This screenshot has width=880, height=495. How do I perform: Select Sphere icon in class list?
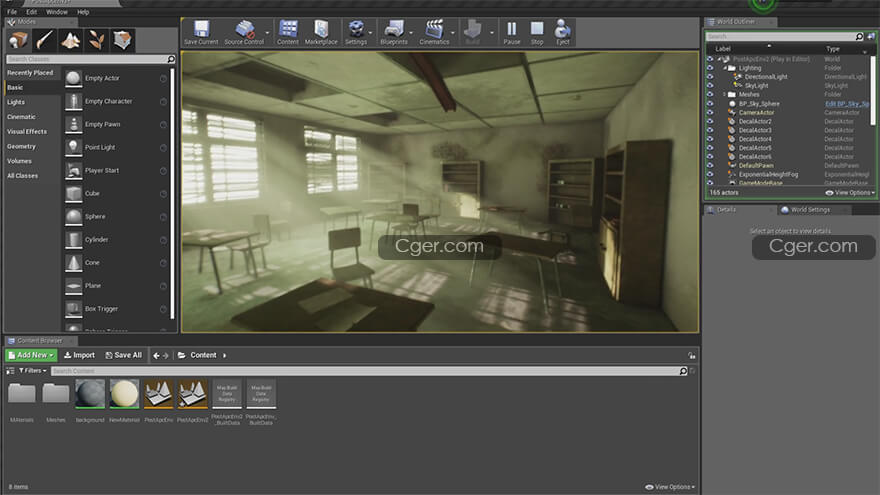coord(74,217)
